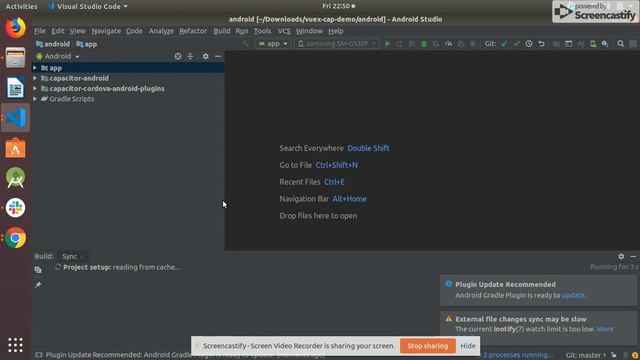Click the More link in inotify warning
This screenshot has height=360, width=640.
tap(605, 329)
